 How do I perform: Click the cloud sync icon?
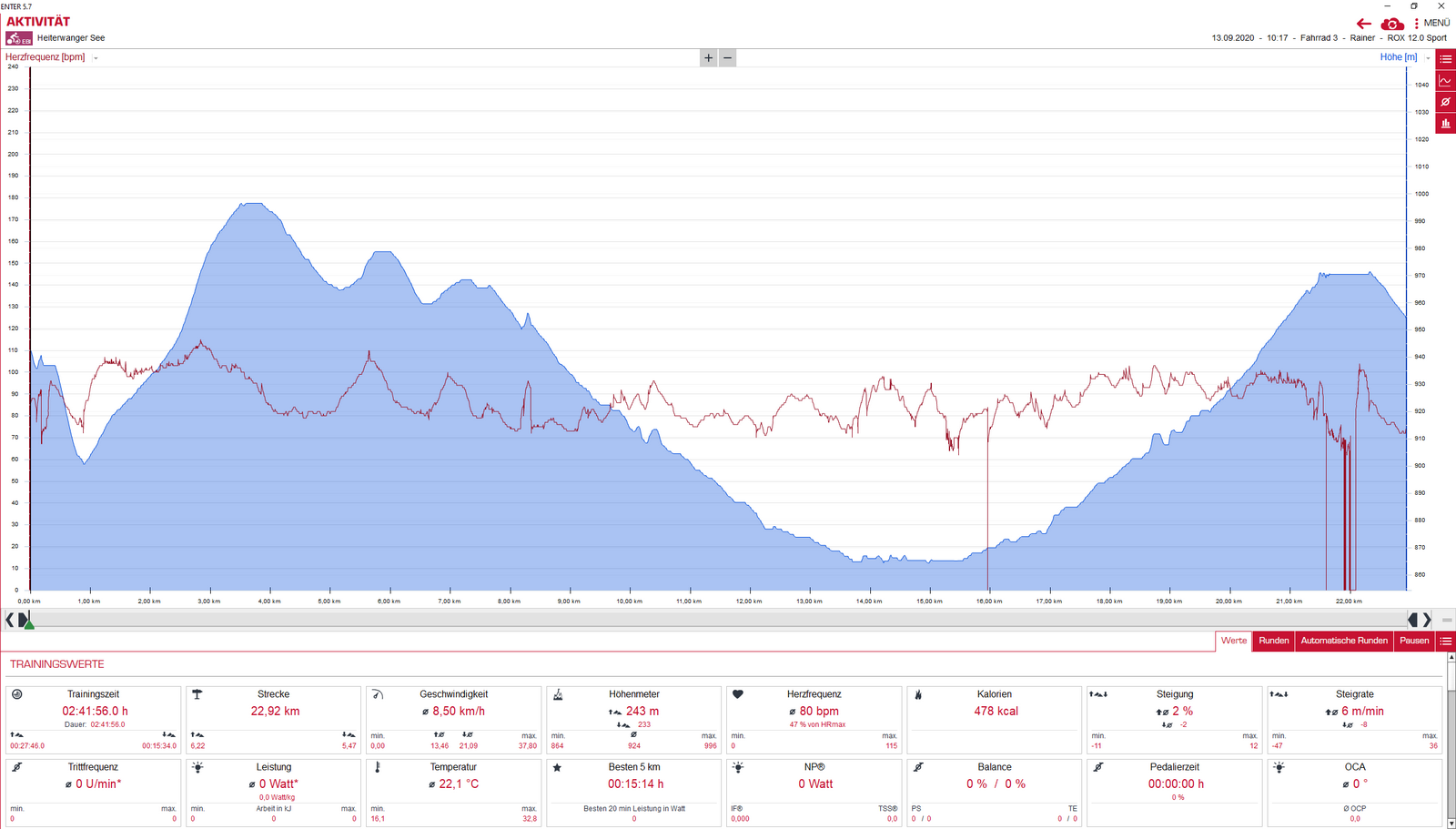1391,24
